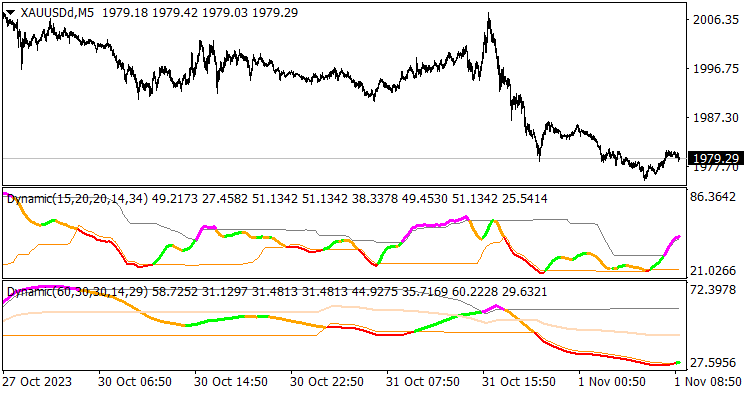Click the 58.7252 value in second Dynamic indicator
Viewport: 750px width, 394px height.
(175, 292)
